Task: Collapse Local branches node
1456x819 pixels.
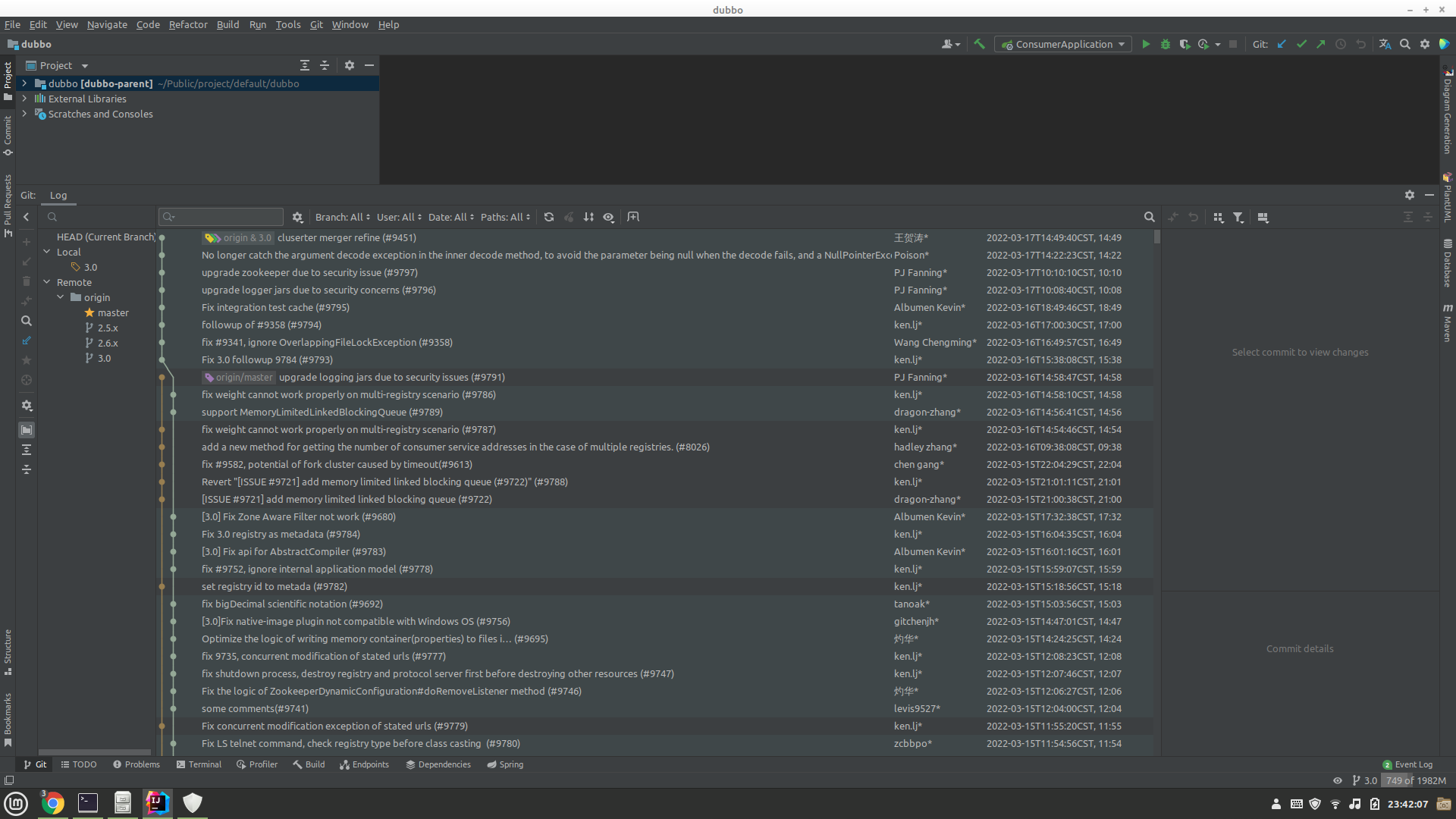Action: (x=47, y=252)
